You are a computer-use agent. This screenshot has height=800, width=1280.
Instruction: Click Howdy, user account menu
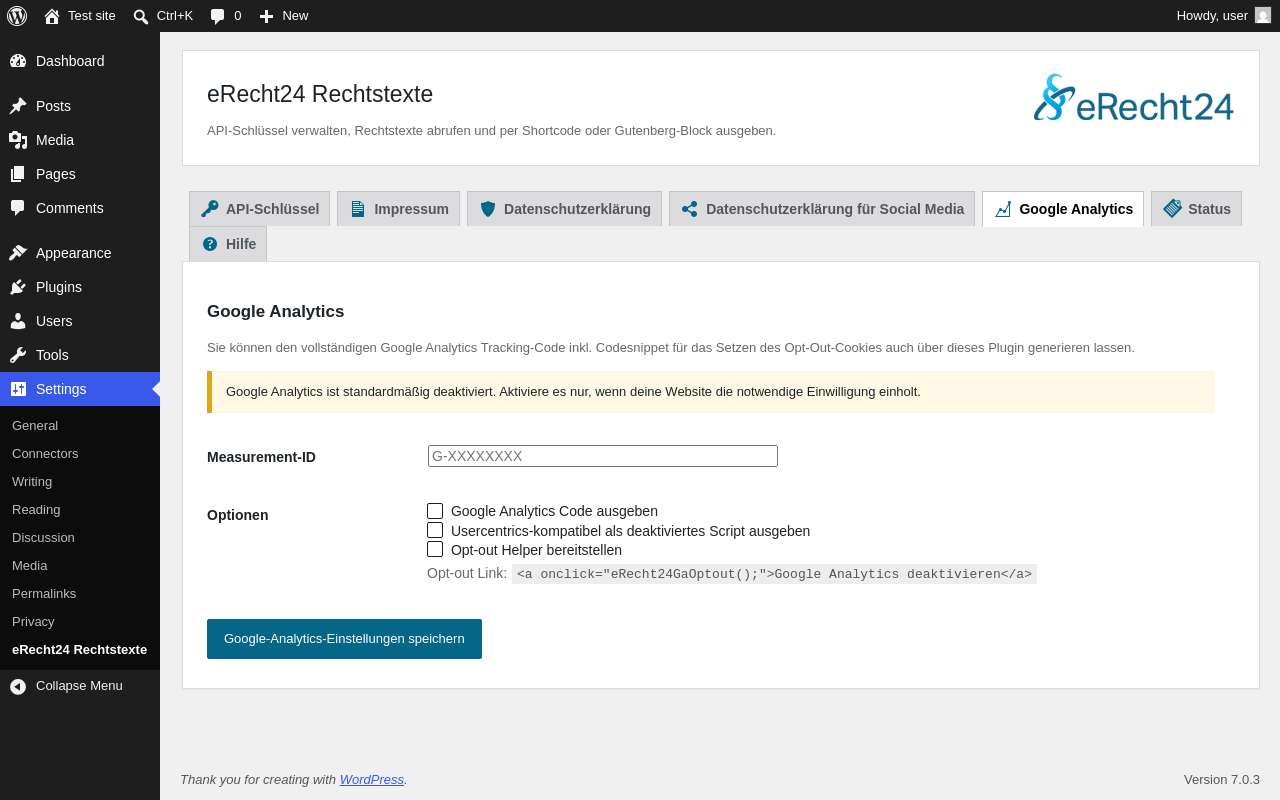[x=1223, y=15]
